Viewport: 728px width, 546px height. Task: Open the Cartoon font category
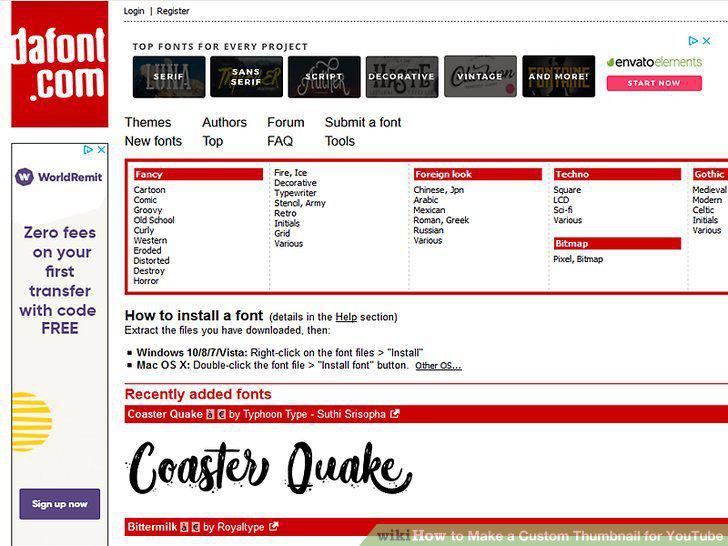[149, 189]
